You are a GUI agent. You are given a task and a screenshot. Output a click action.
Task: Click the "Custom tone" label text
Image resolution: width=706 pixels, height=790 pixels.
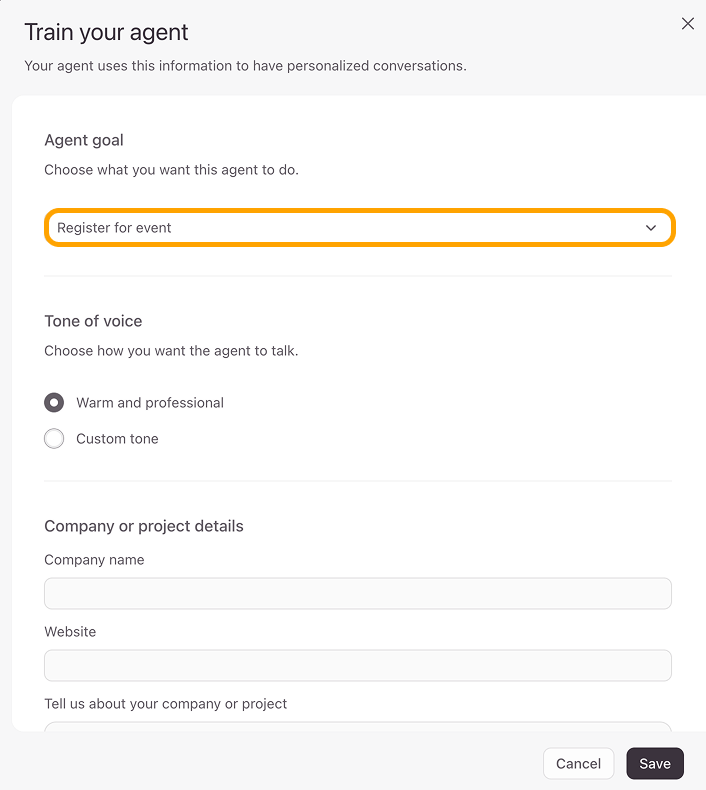117,439
